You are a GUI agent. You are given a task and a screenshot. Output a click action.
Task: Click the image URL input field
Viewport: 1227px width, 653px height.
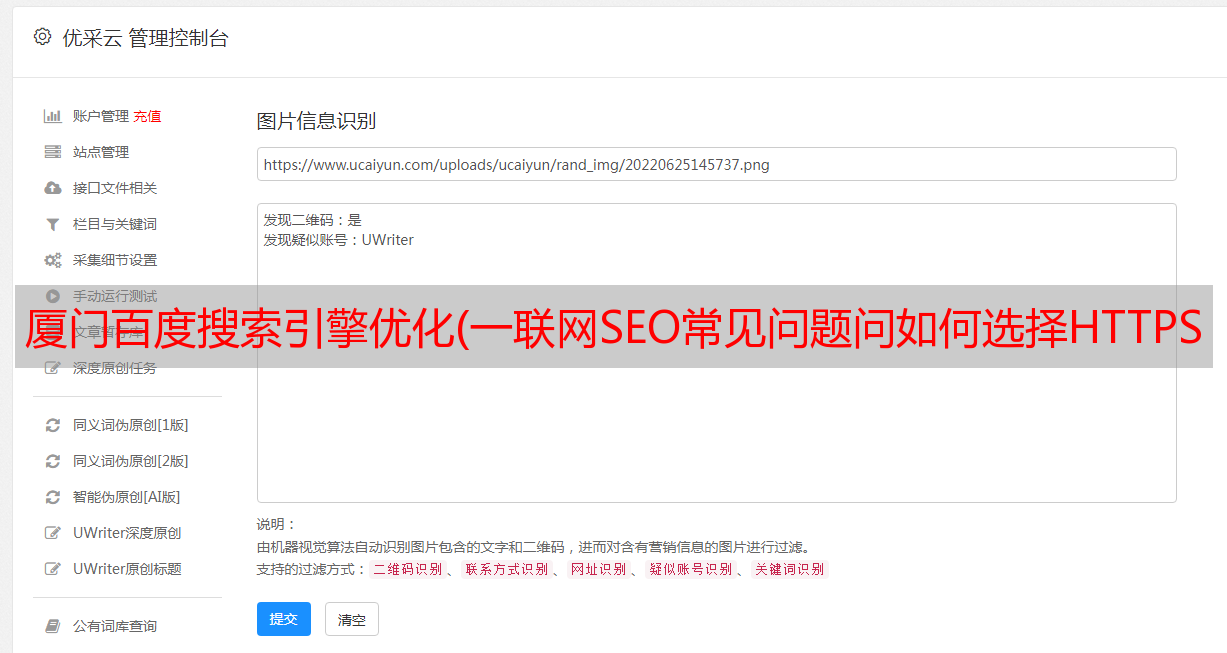point(716,164)
